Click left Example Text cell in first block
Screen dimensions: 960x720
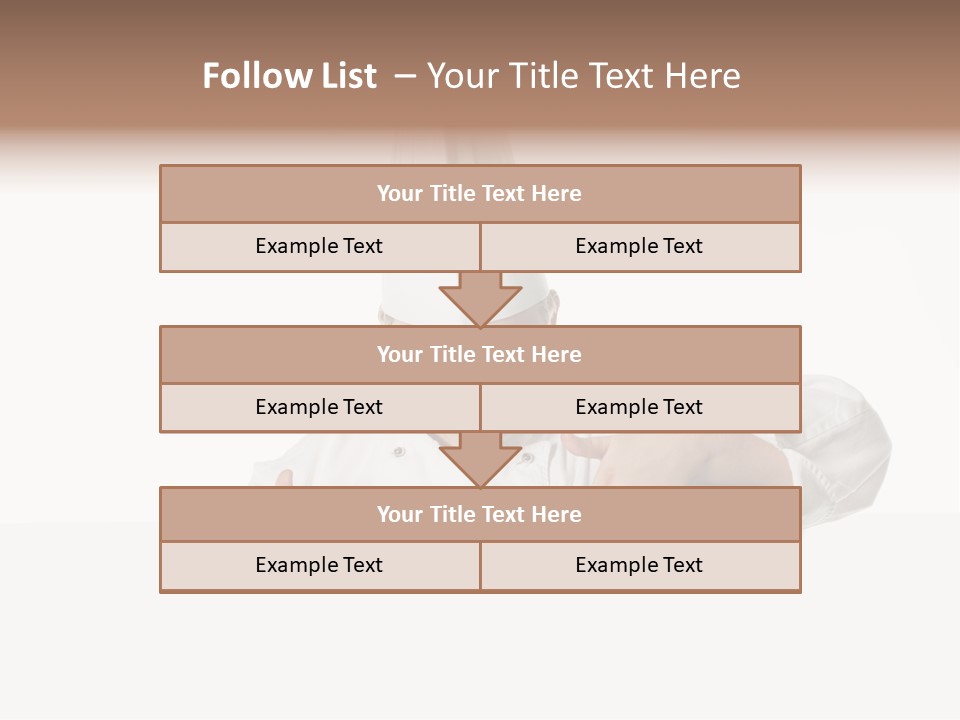(319, 246)
